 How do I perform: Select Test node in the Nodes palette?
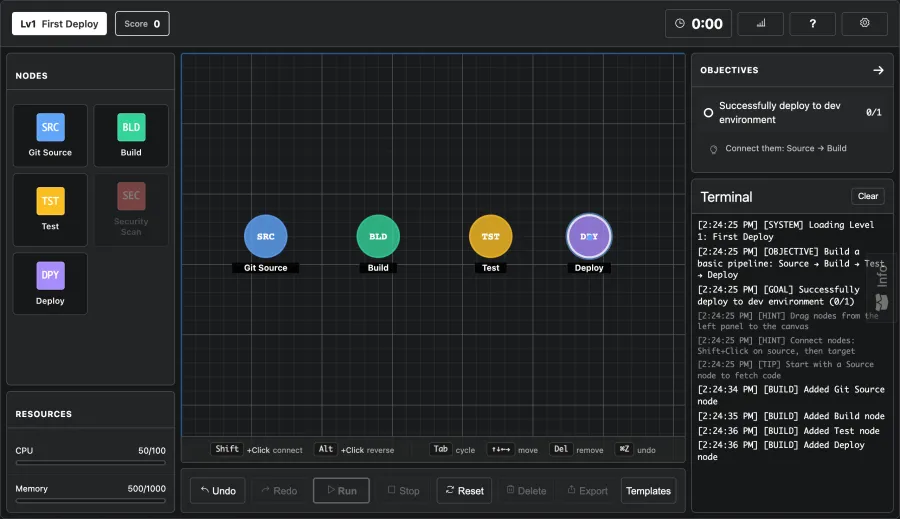(x=51, y=210)
